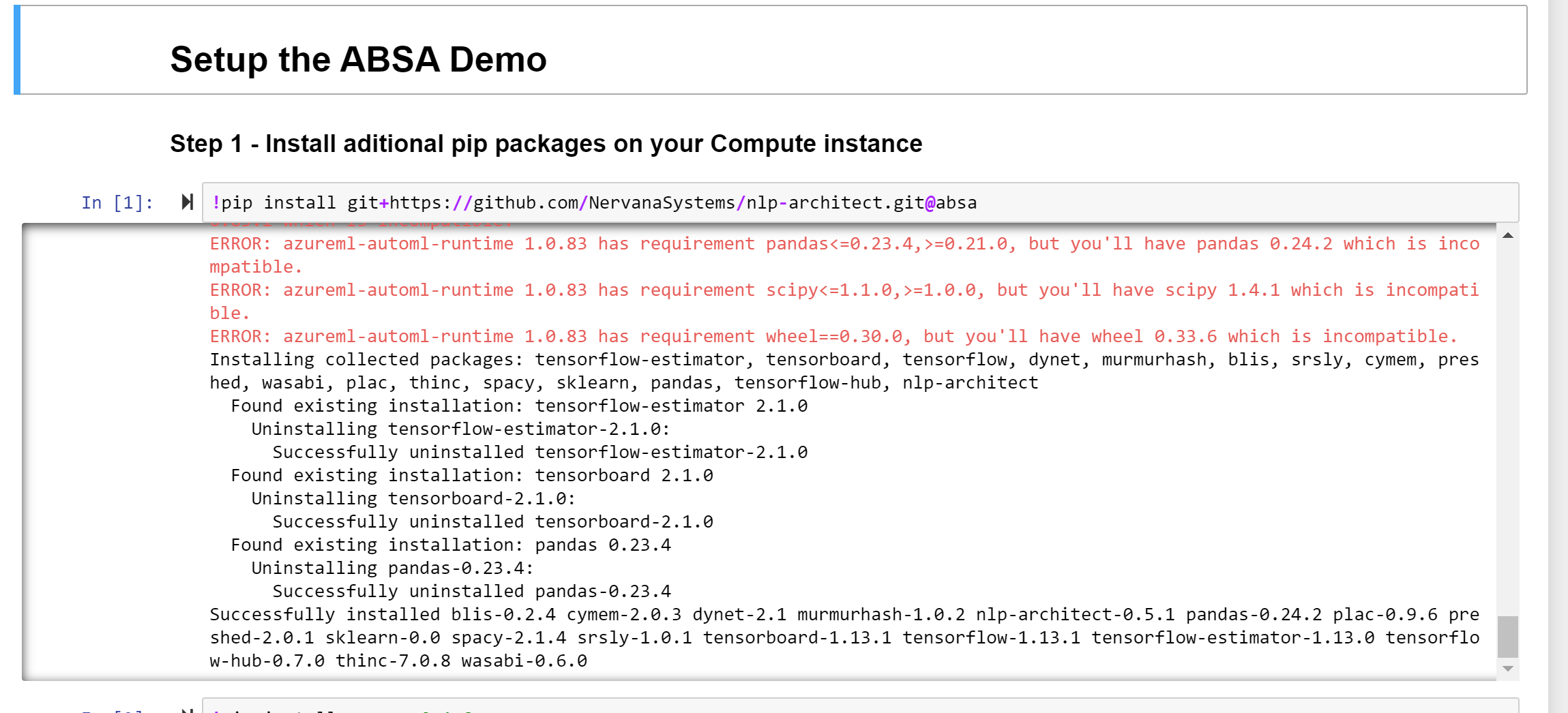This screenshot has height=713, width=1568.
Task: Click the output scrollbar track
Action: tap(1508, 443)
